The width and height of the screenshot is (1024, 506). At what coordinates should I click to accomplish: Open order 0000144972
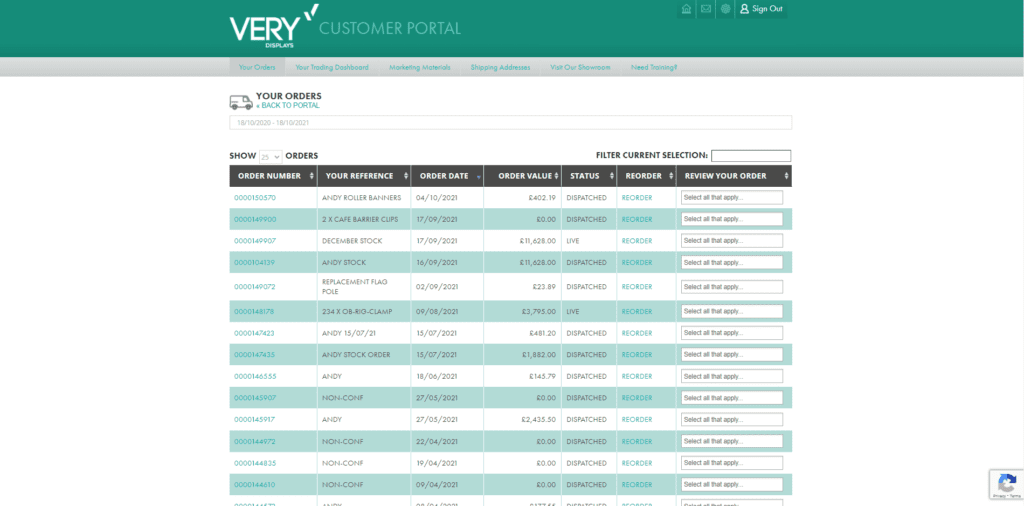pos(255,441)
